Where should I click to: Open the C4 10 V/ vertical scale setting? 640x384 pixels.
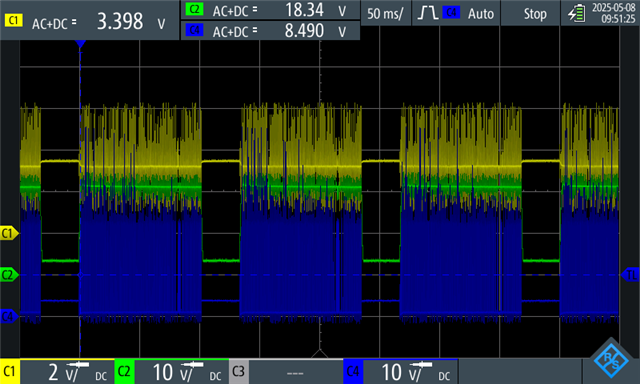click(x=411, y=371)
